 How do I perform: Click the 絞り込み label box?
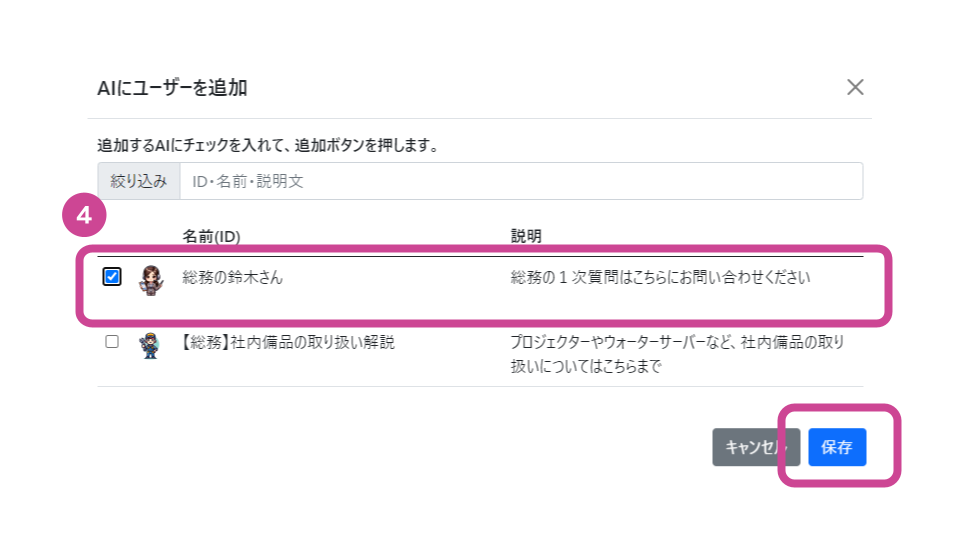(139, 181)
